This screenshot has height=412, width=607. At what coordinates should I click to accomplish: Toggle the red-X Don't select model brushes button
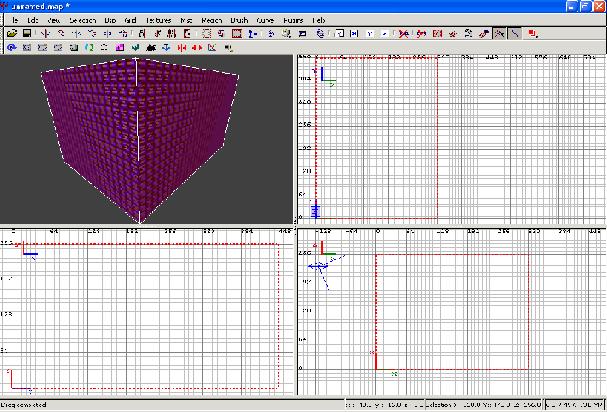pos(403,34)
